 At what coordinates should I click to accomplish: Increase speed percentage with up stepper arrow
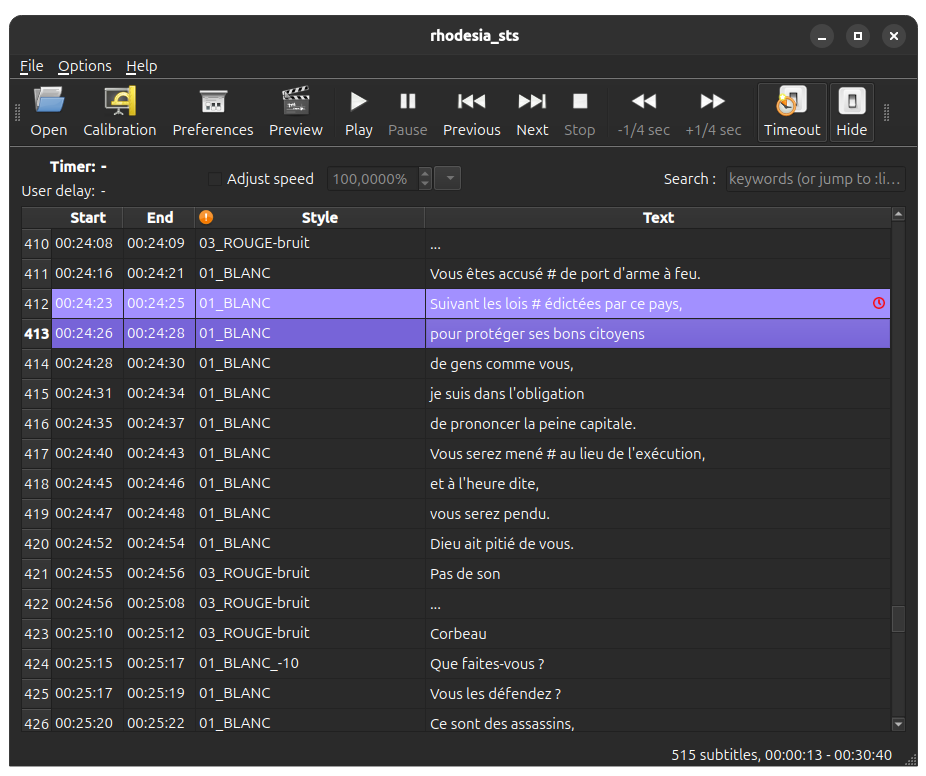[x=425, y=173]
